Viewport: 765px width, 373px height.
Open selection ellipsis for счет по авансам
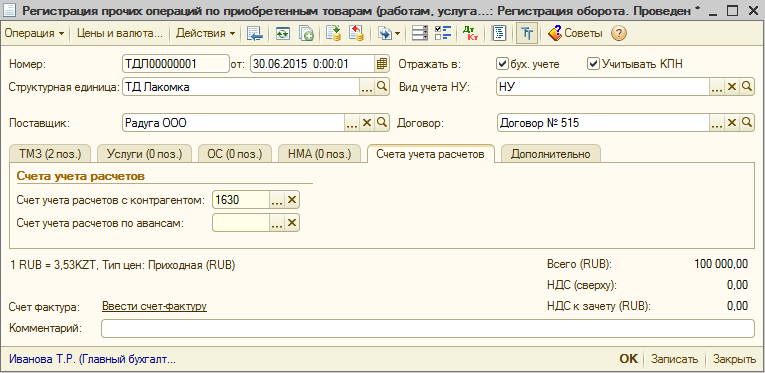(277, 223)
